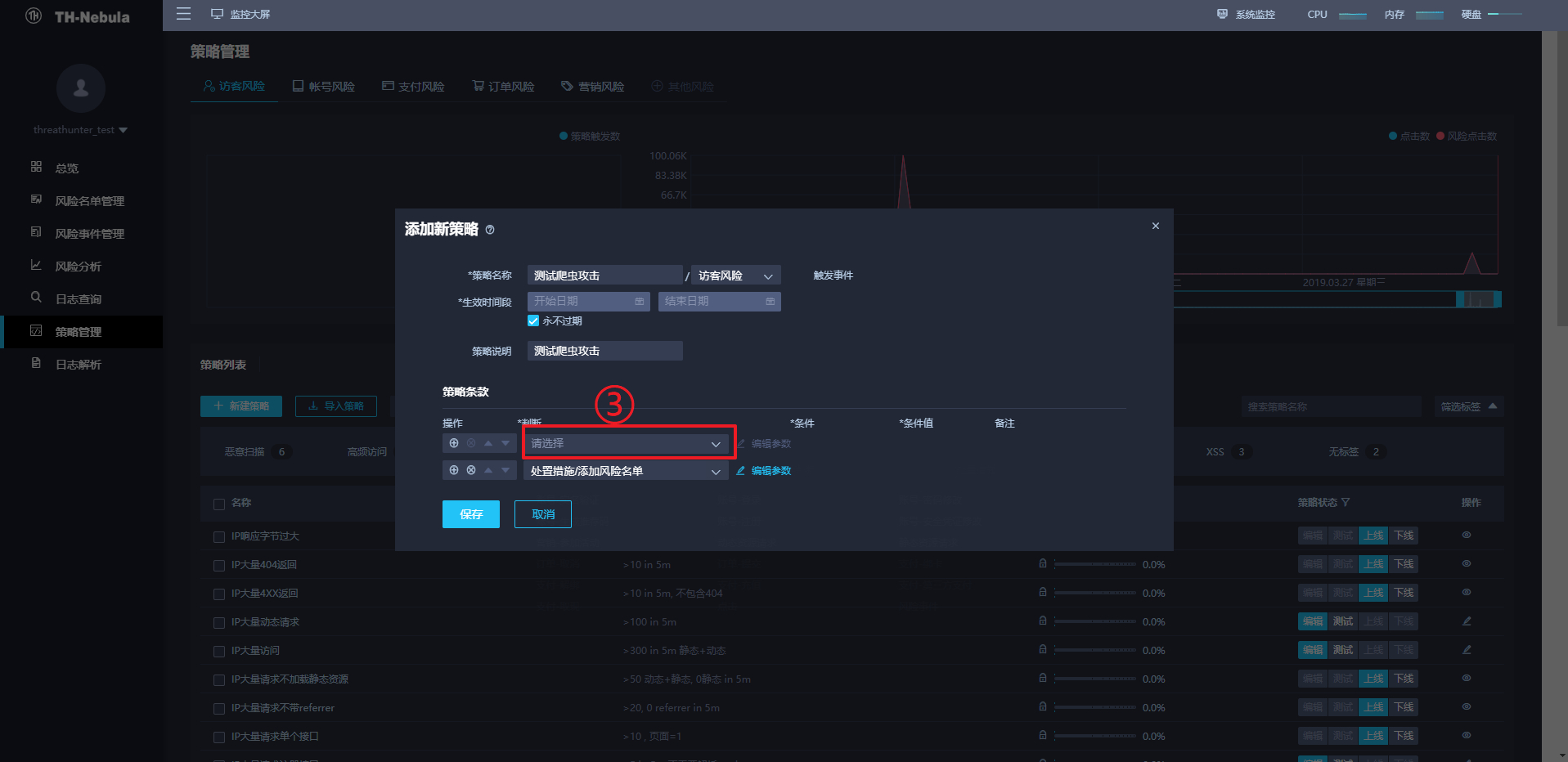
Task: View IP大量404返回 via eye icon
Action: tap(1467, 563)
